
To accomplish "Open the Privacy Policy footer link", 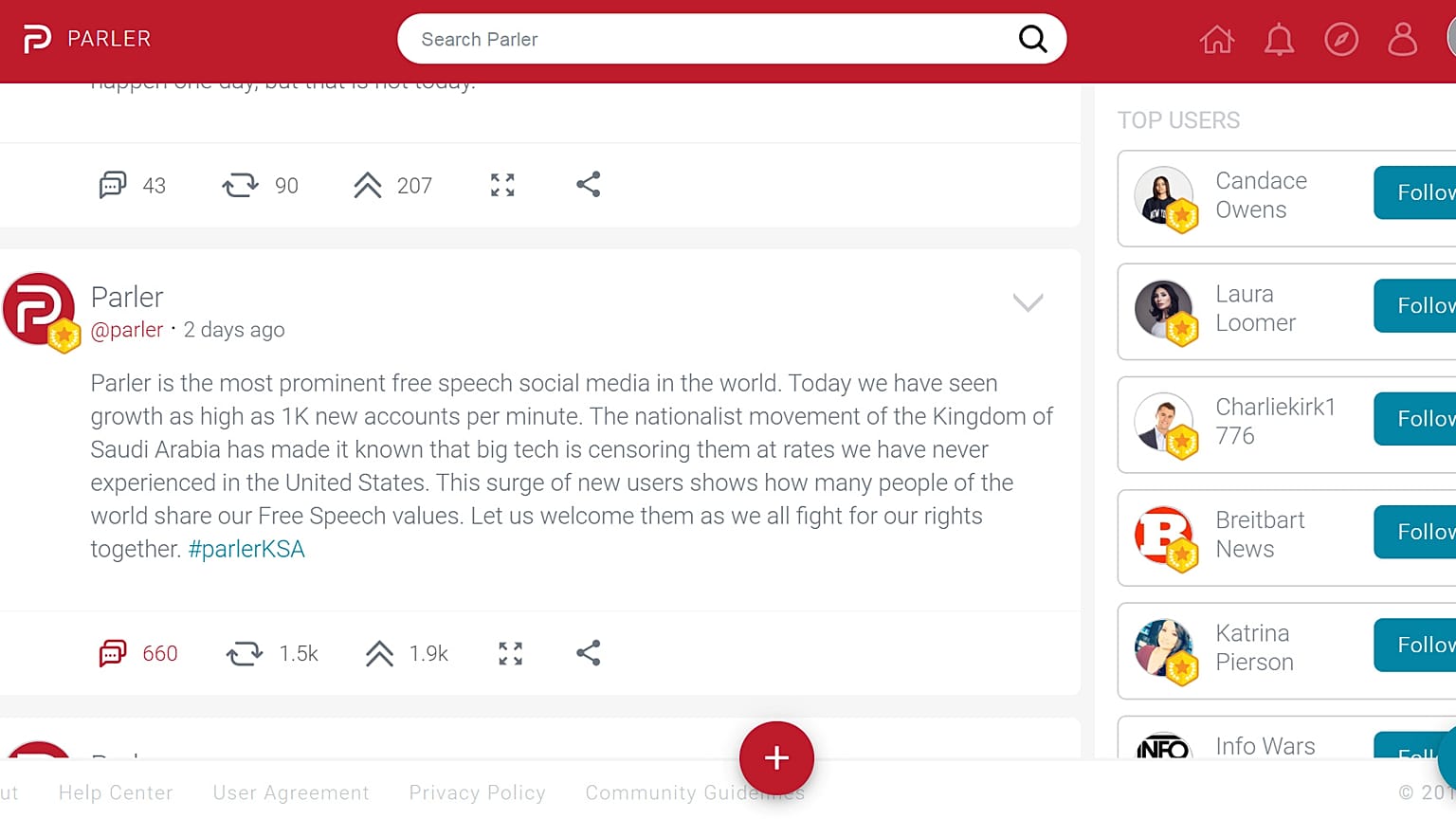I will tap(477, 792).
